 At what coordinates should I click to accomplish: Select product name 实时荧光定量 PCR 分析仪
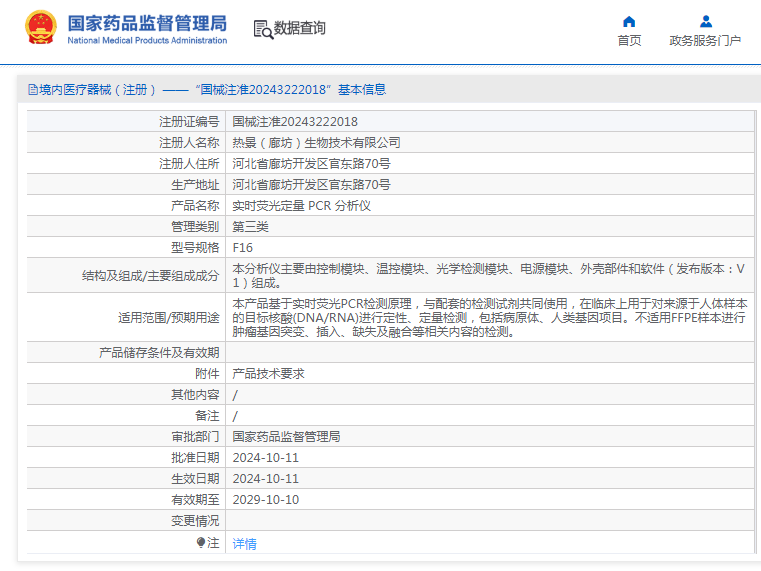click(x=301, y=206)
